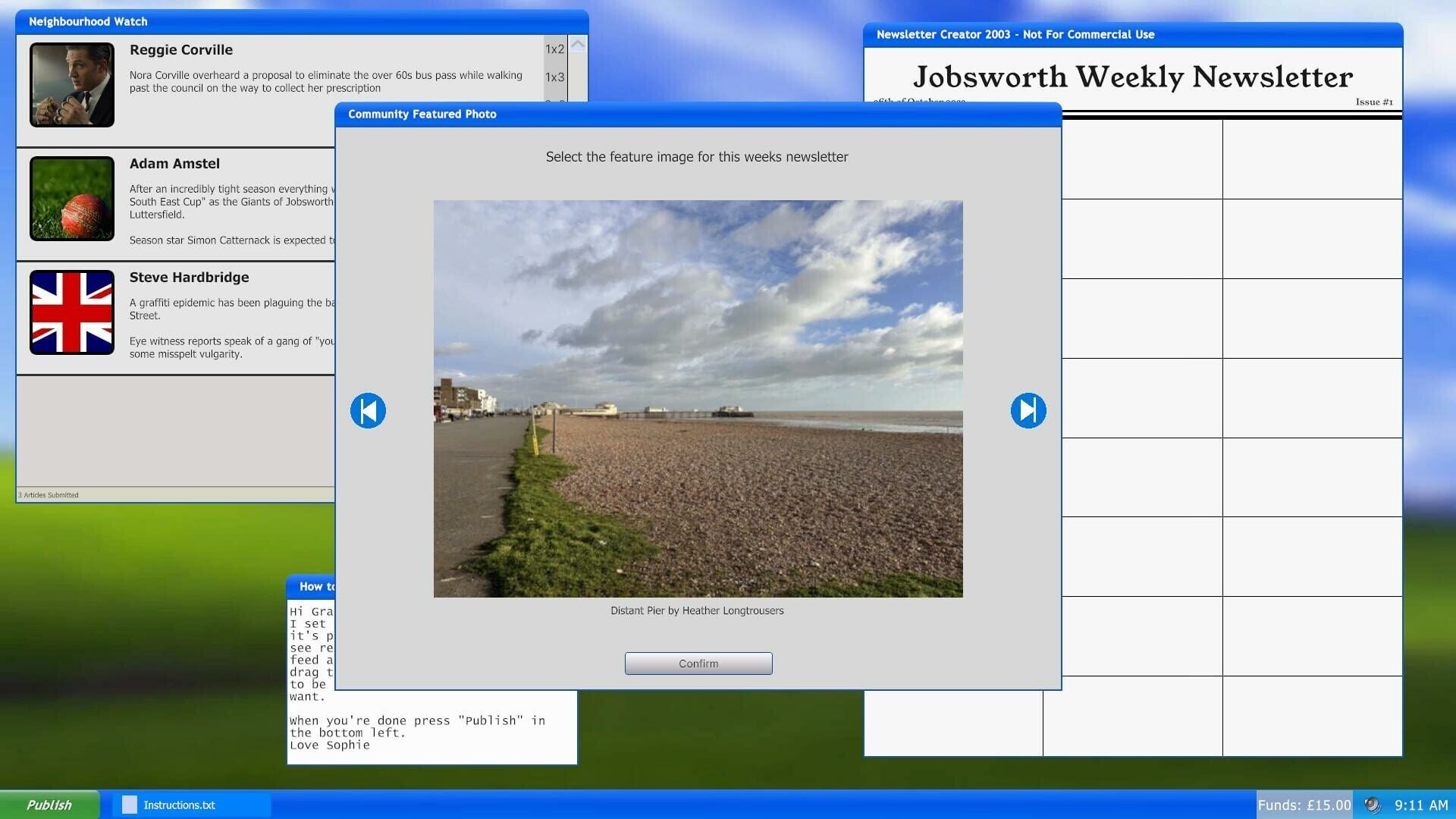Skip to the next featured photo
1456x819 pixels.
pos(1028,410)
